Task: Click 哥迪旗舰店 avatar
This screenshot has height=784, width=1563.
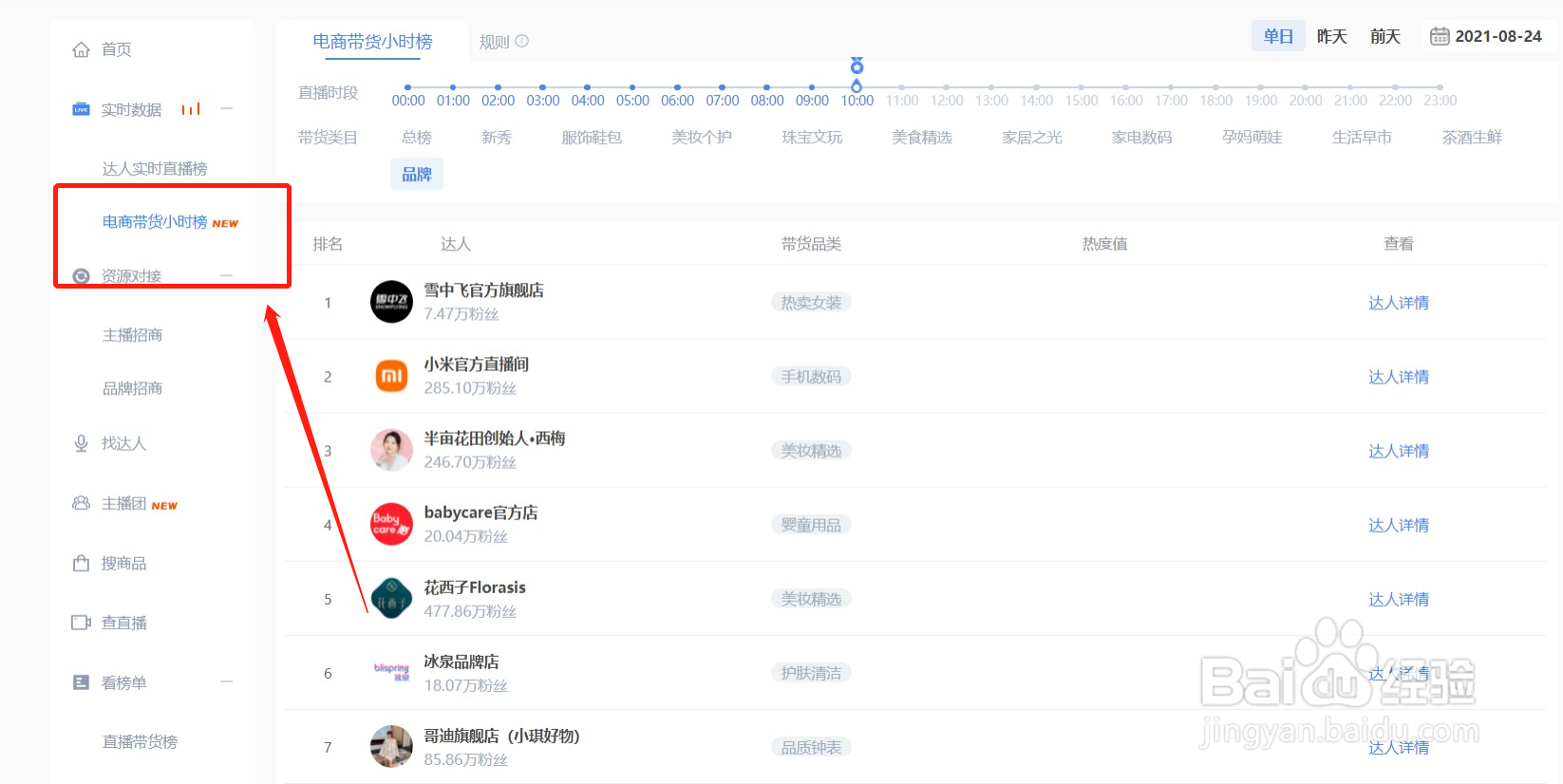Action: pyautogui.click(x=391, y=746)
